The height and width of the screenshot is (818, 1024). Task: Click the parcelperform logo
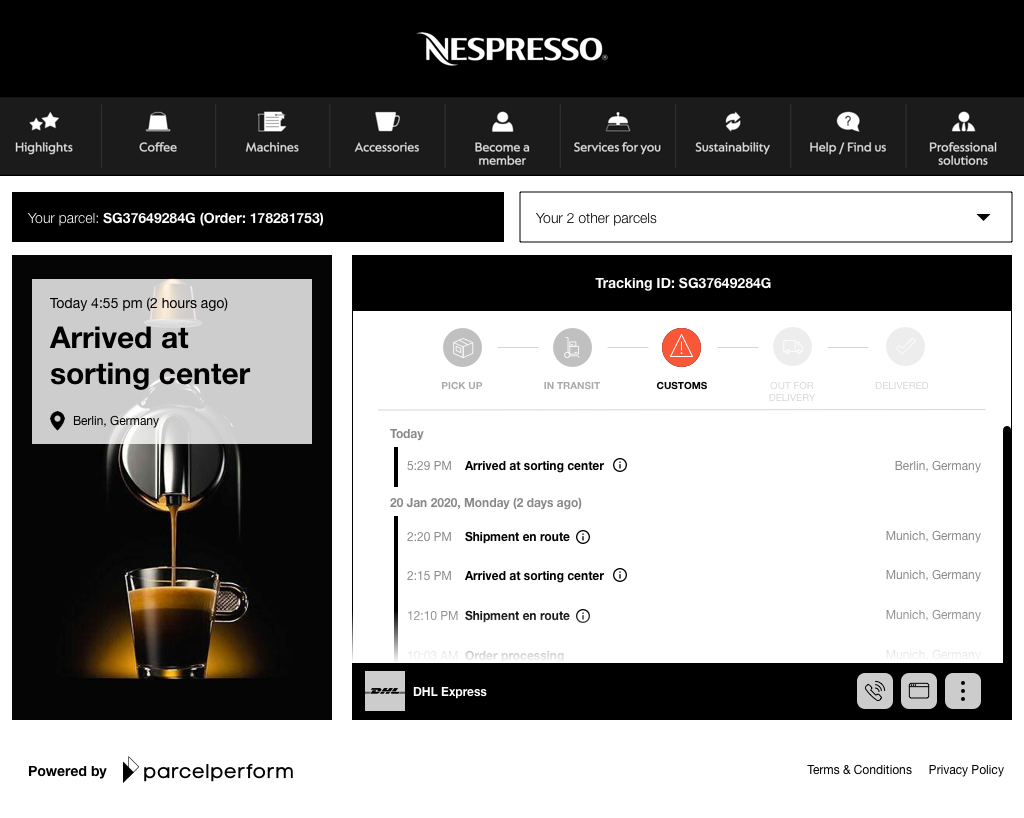[x=208, y=770]
